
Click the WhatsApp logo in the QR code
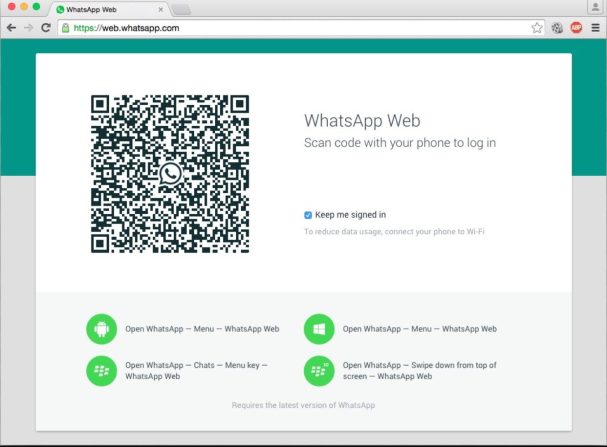[170, 174]
